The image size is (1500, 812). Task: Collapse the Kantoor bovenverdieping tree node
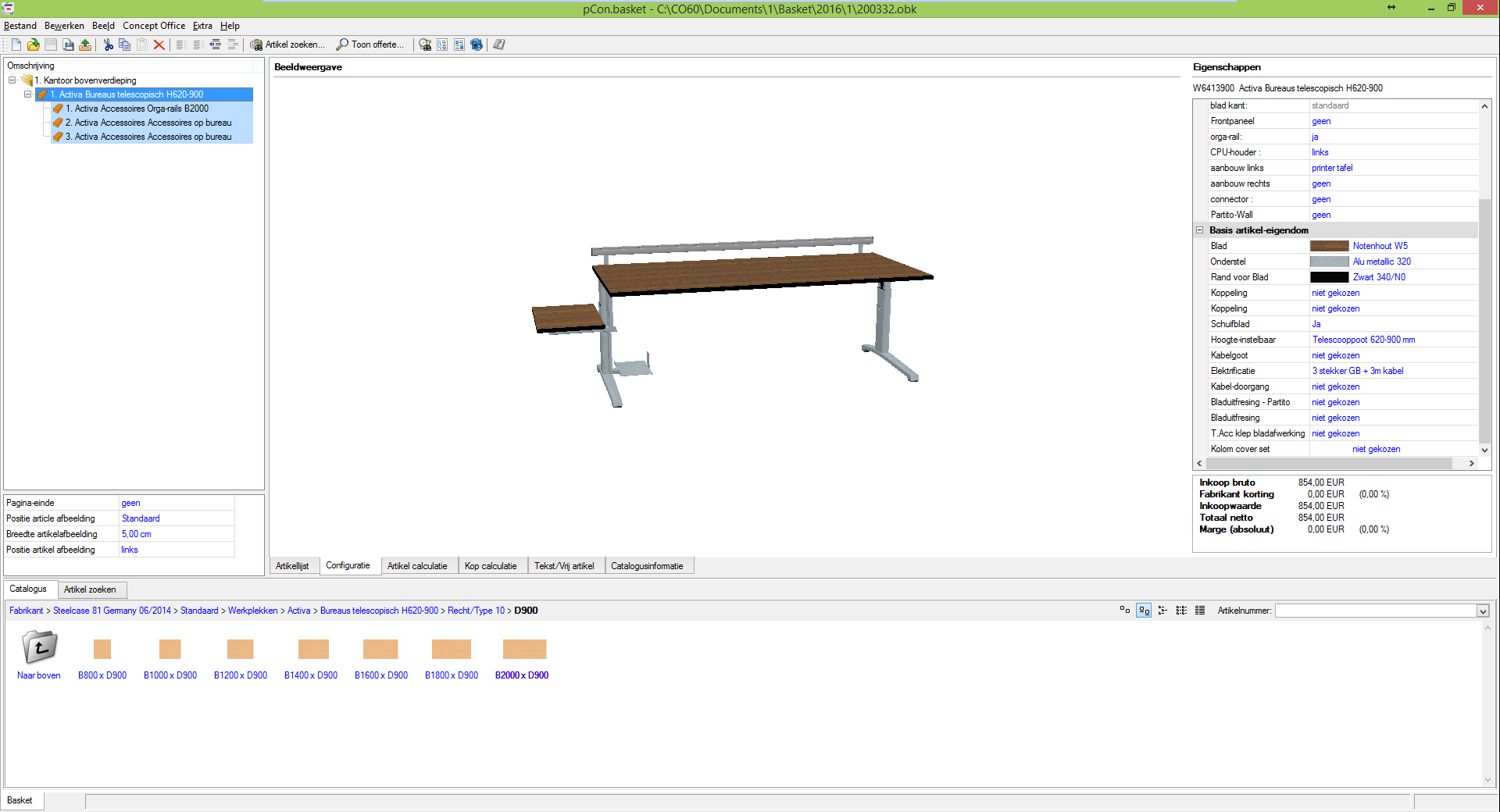(x=12, y=80)
